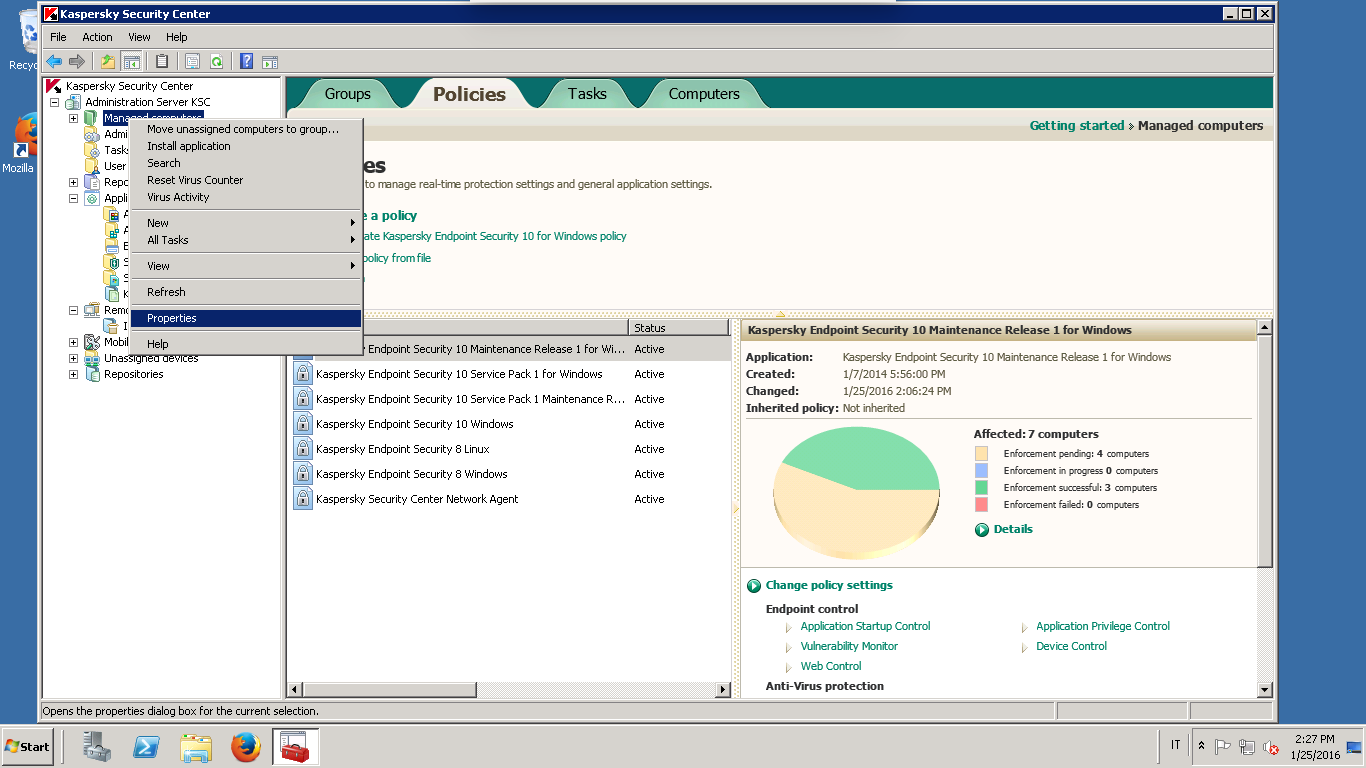Click the blue question mark Help toolbar icon
The image size is (1366, 768).
pyautogui.click(x=246, y=61)
